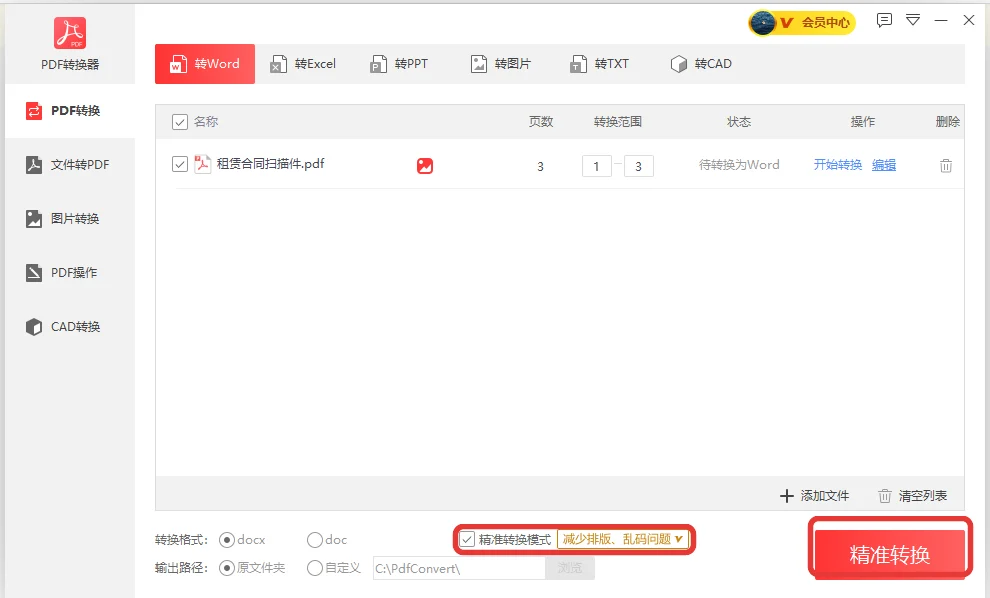Click the file name 租赁合同扫描件.pdf
This screenshot has height=598, width=990.
coord(270,164)
